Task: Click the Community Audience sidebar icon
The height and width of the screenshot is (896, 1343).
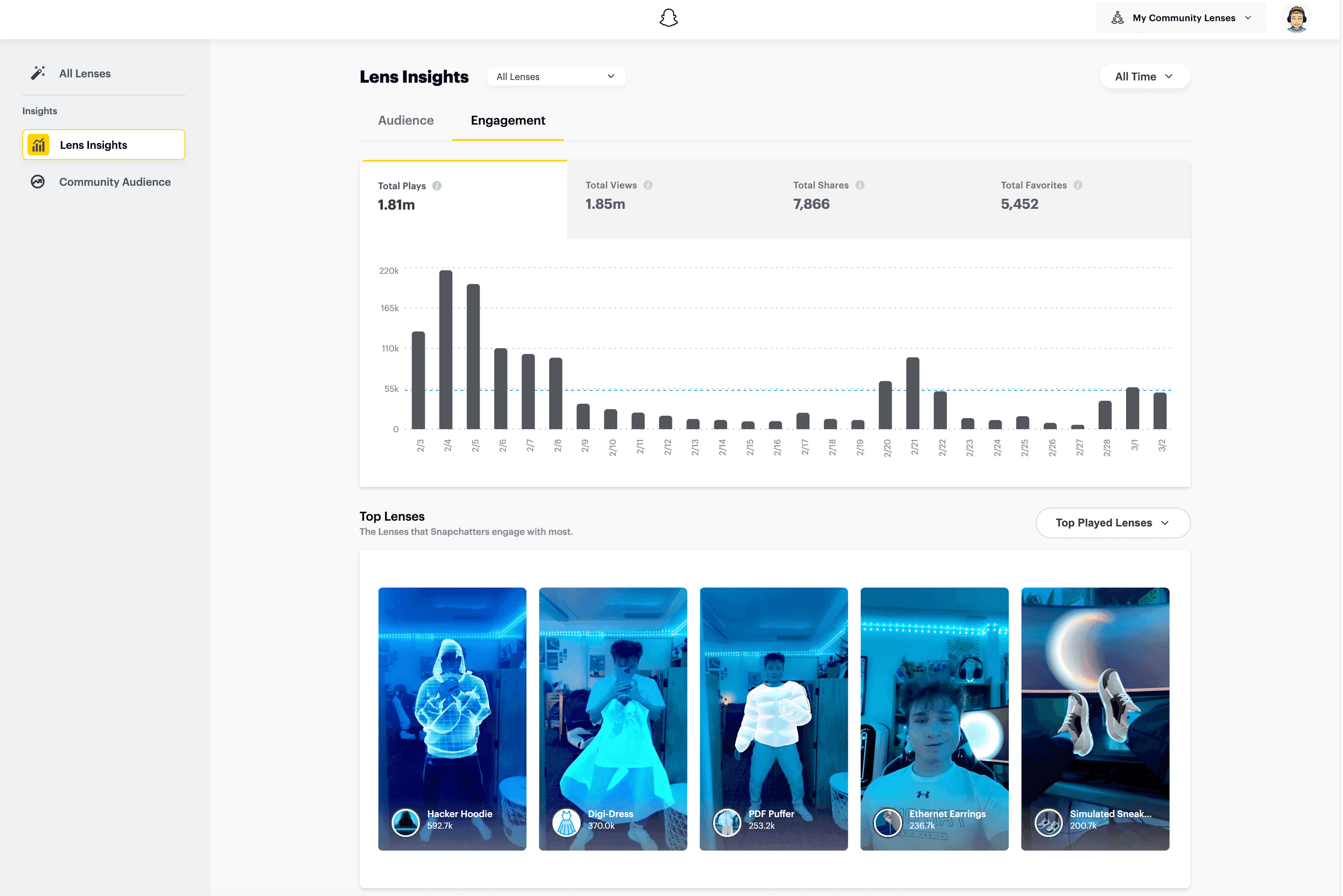Action: [x=38, y=182]
